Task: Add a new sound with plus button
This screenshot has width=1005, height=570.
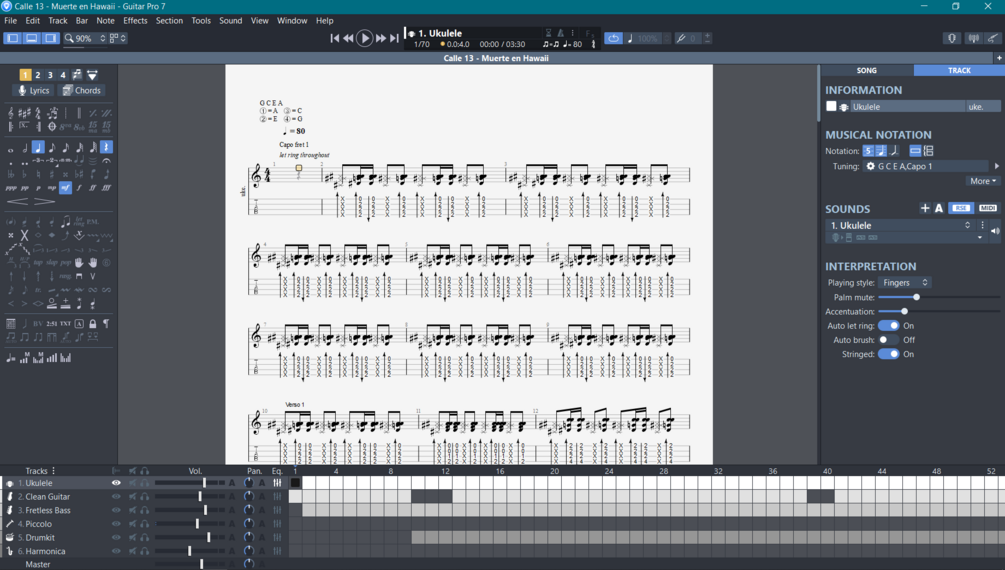Action: click(x=925, y=208)
